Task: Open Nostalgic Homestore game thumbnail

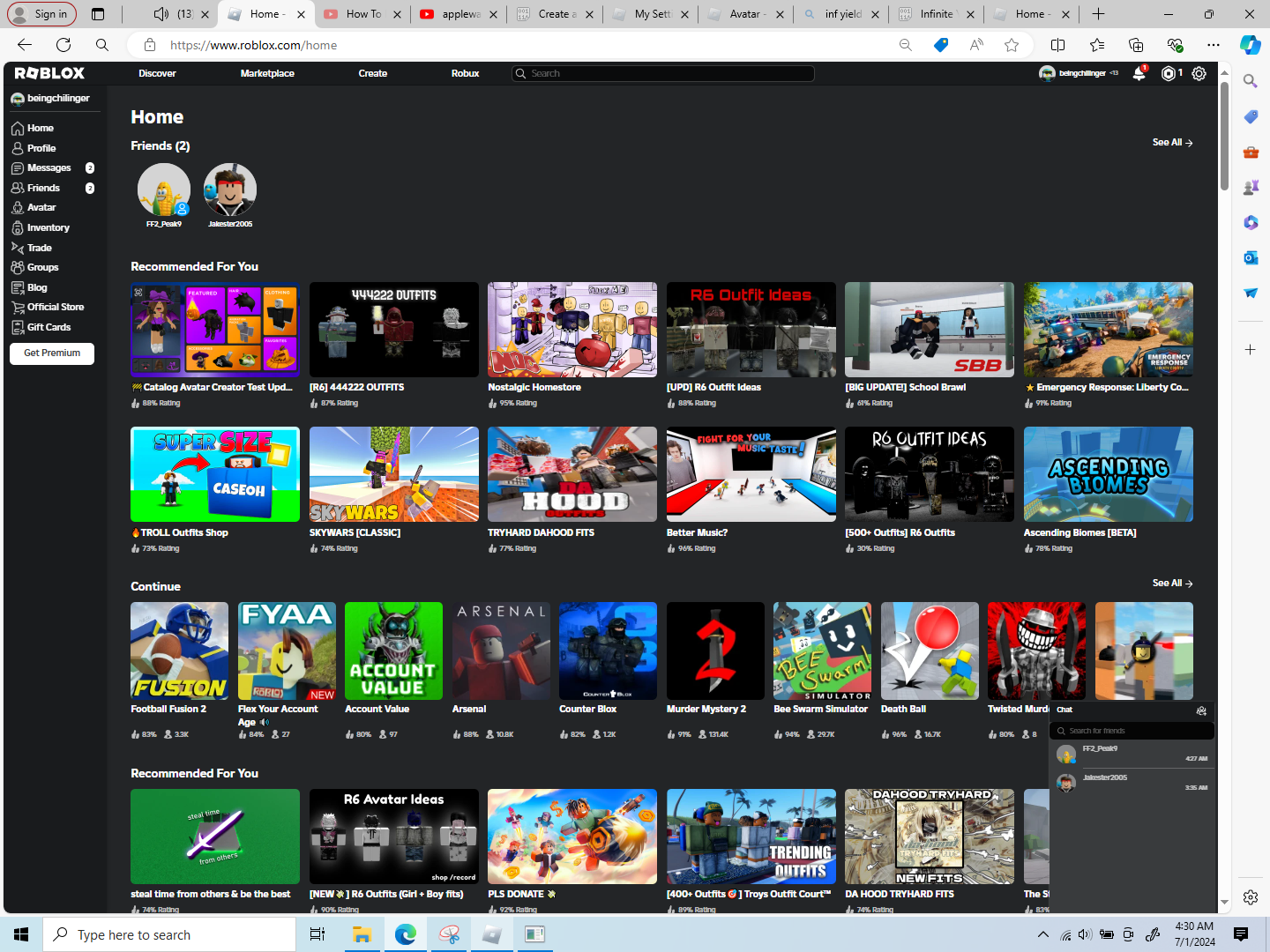Action: click(x=572, y=330)
